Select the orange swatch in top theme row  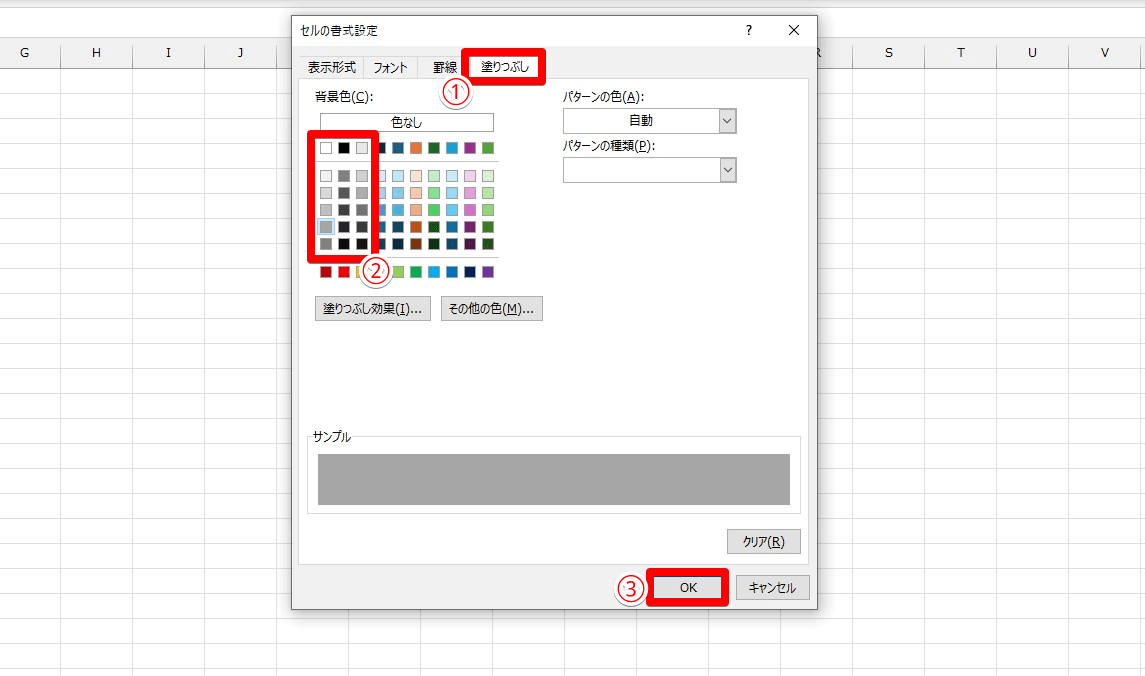(x=416, y=148)
